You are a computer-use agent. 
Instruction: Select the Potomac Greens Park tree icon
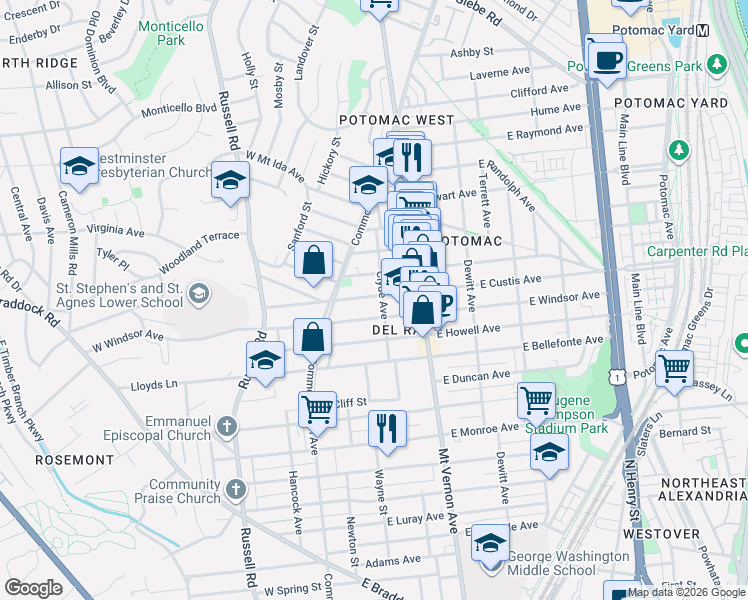[717, 64]
